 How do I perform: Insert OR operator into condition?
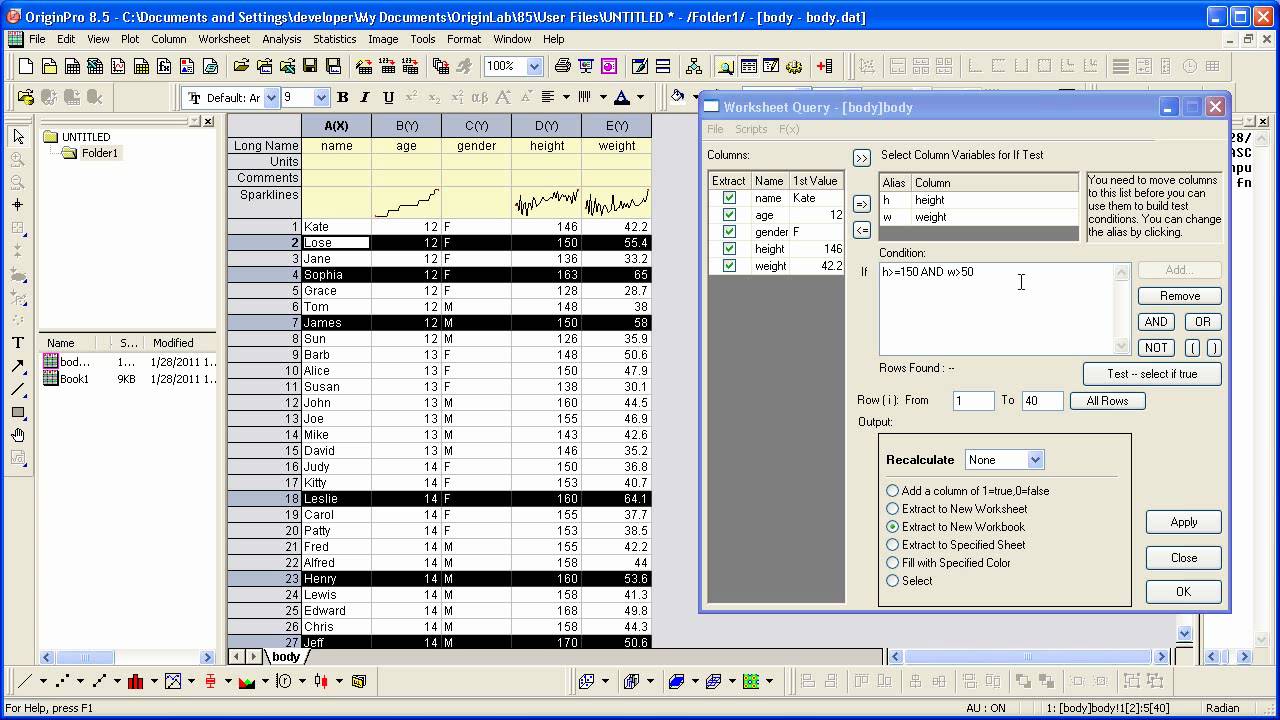[x=1203, y=322]
